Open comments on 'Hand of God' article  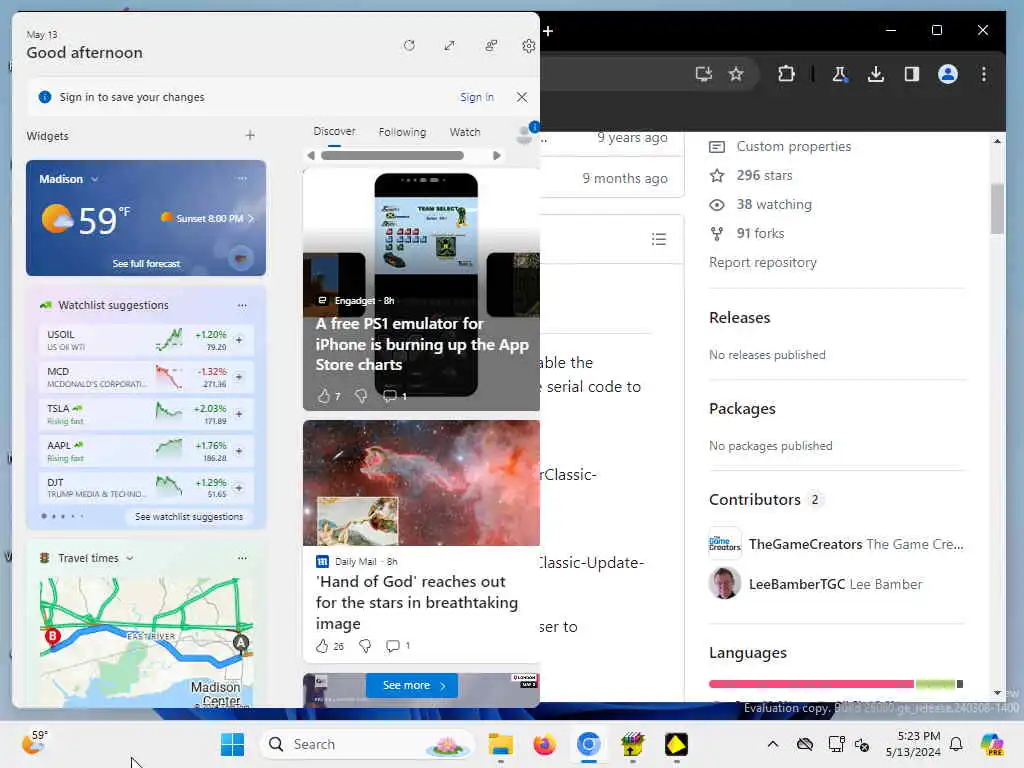pos(392,647)
